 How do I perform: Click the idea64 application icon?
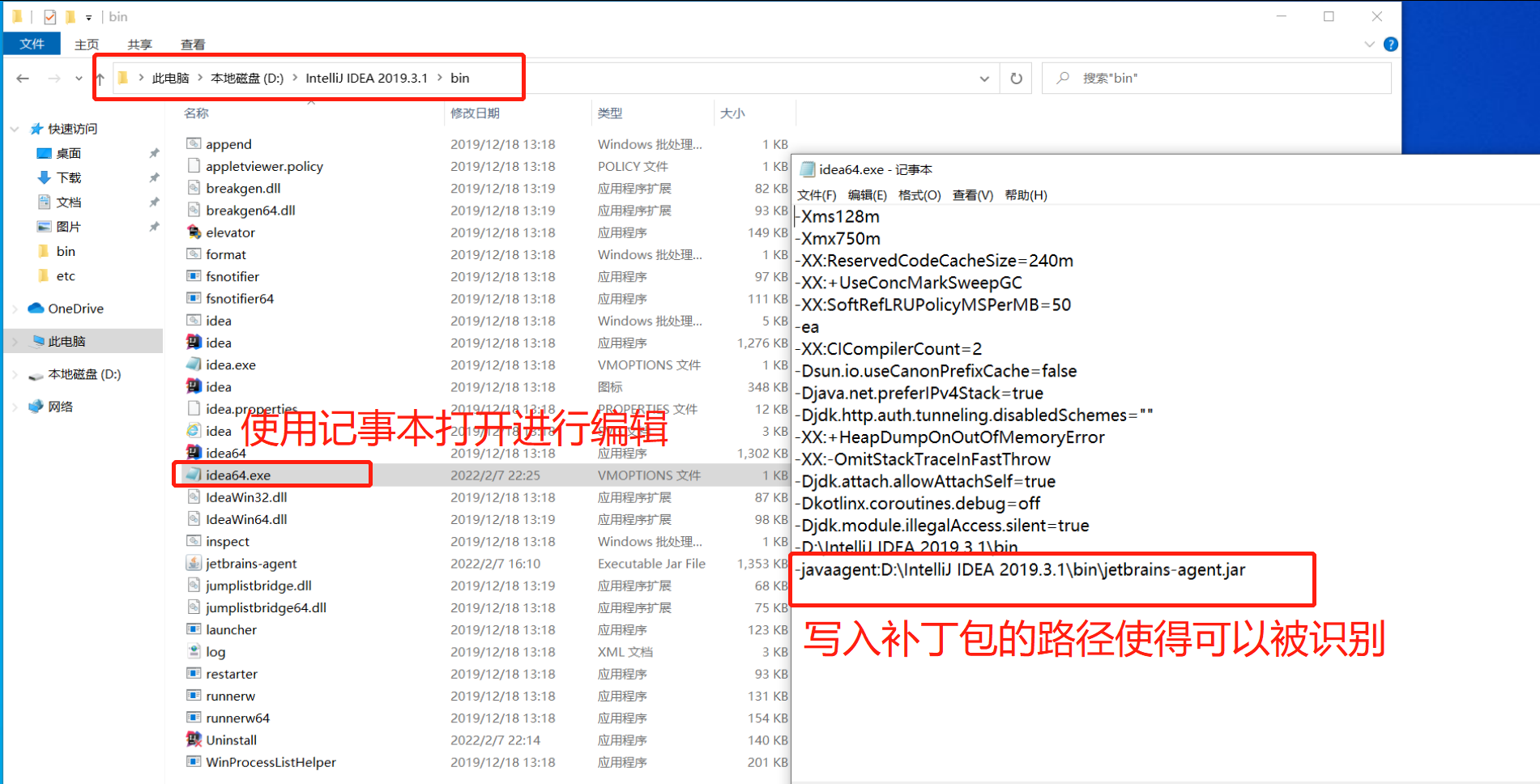194,453
